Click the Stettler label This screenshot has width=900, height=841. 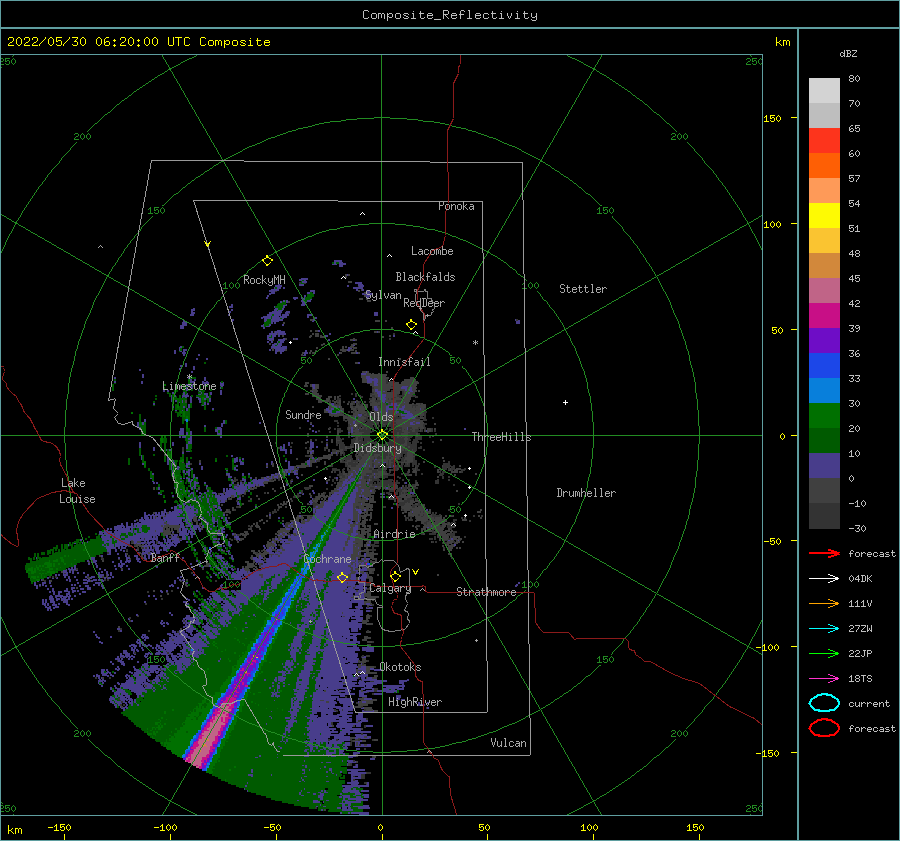(583, 289)
